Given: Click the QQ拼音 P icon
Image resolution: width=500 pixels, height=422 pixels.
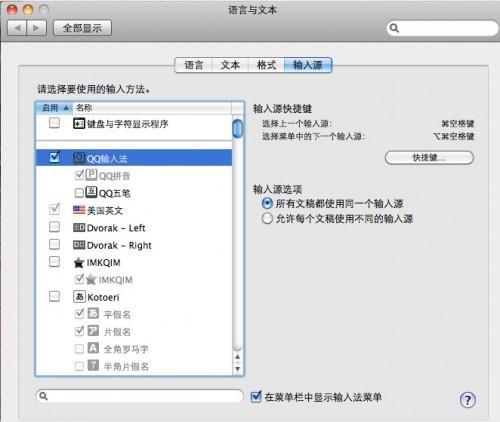Looking at the screenshot, I should (x=91, y=175).
